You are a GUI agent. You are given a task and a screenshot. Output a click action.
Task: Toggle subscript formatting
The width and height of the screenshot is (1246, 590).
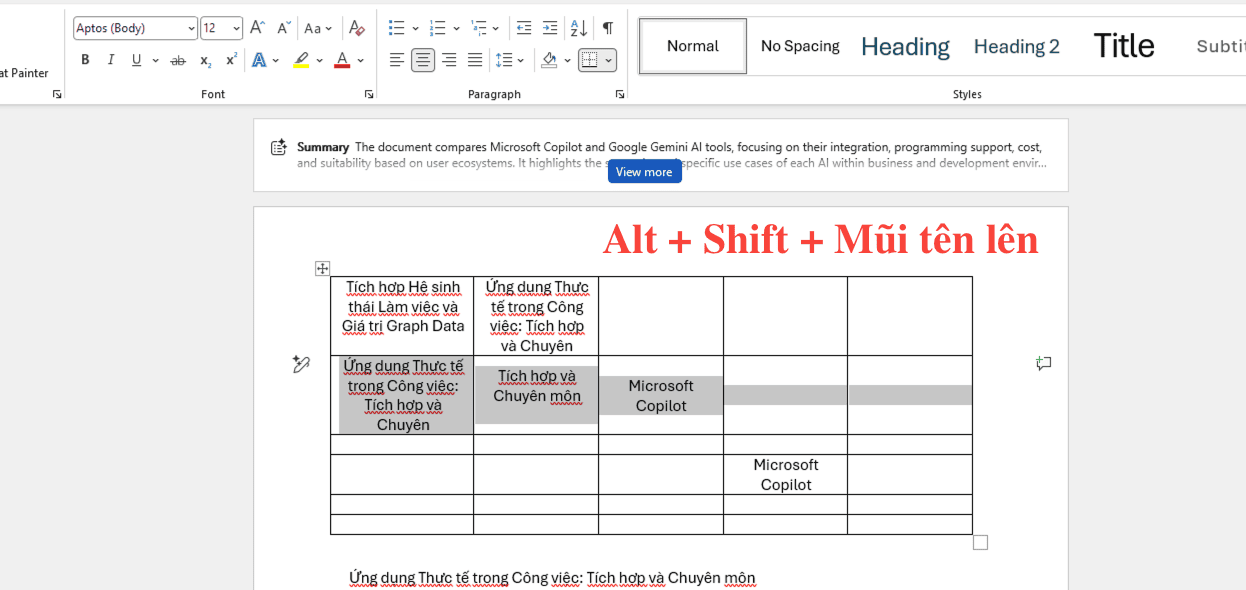pyautogui.click(x=205, y=60)
